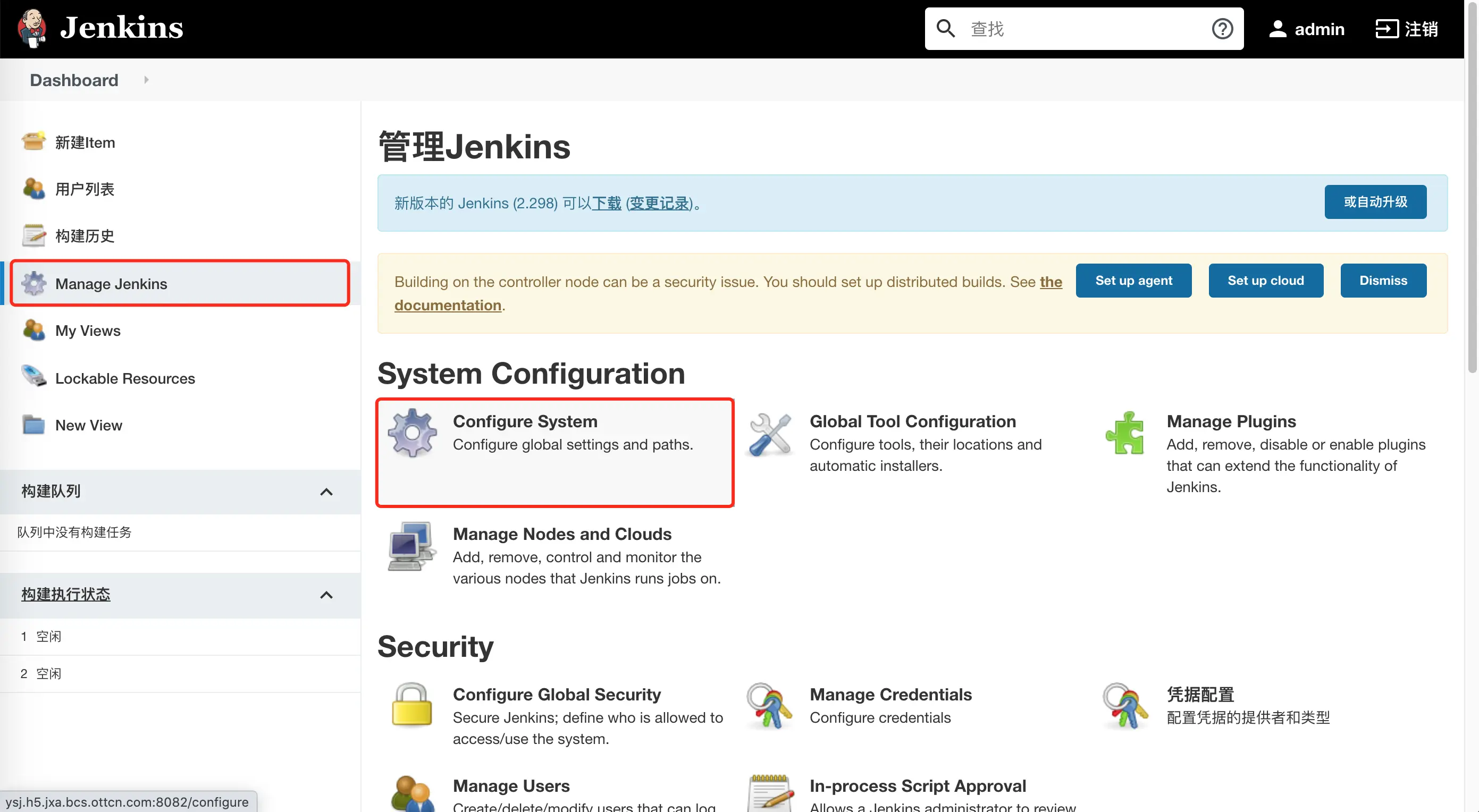The image size is (1479, 812).
Task: Click the My Views people icon
Action: pos(33,330)
